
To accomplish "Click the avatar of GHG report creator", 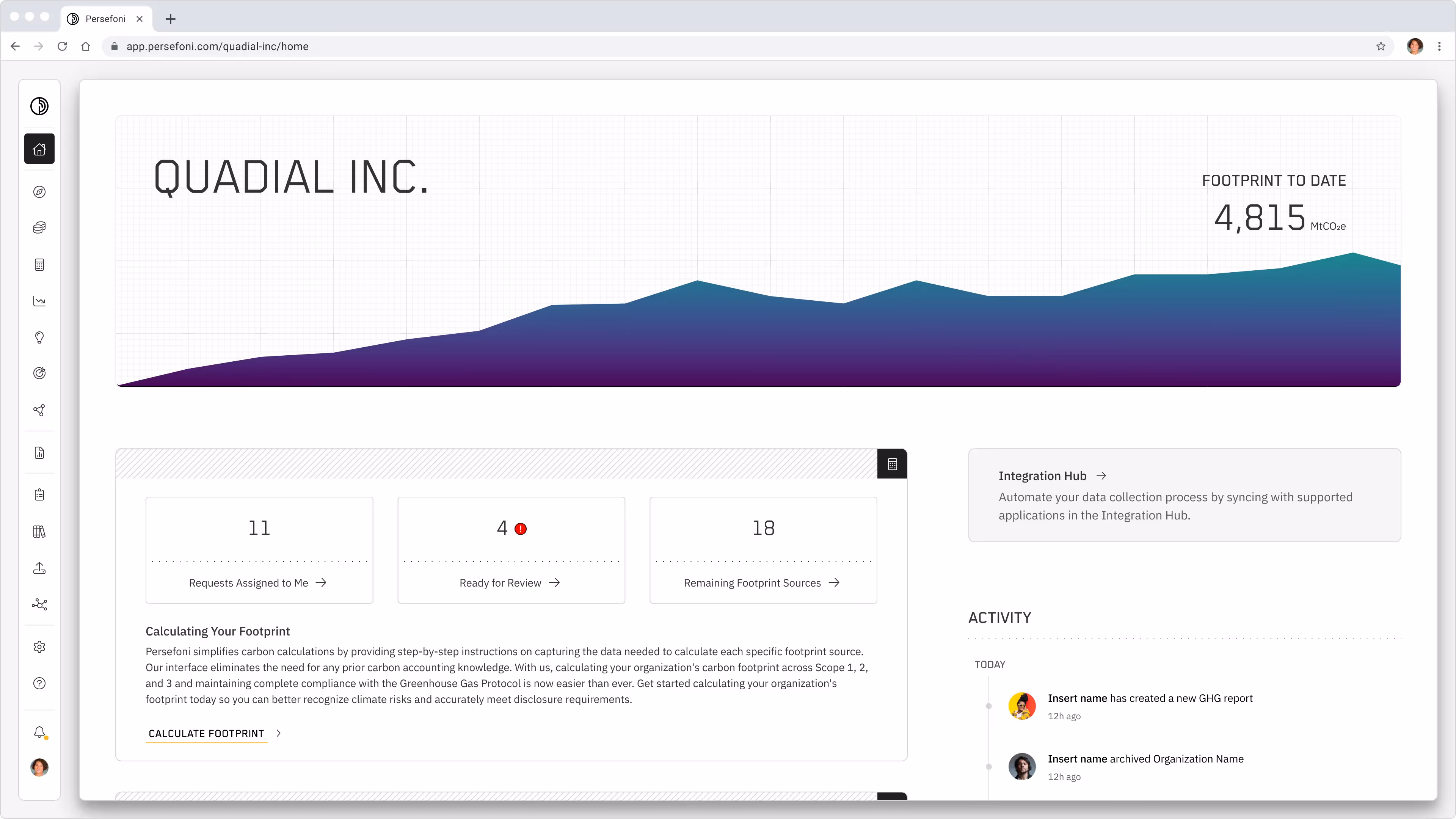I will 1022,706.
